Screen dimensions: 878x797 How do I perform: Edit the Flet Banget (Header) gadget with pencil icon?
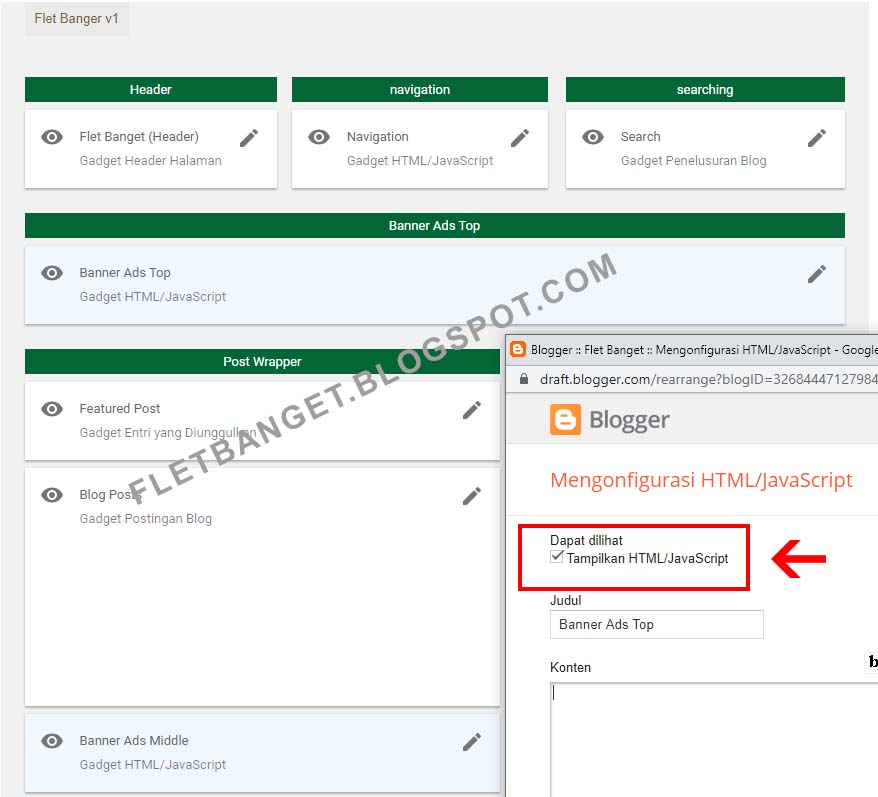(x=248, y=137)
